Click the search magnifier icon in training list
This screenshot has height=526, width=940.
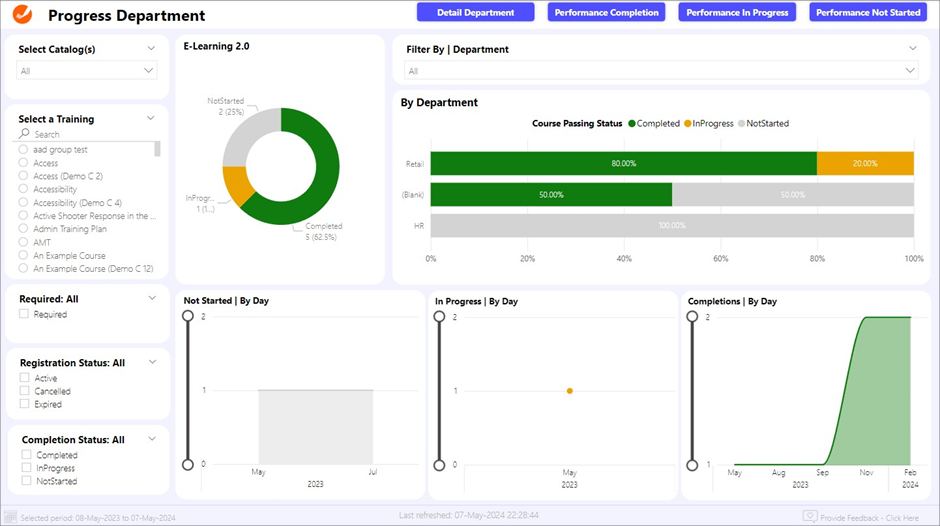[25, 134]
